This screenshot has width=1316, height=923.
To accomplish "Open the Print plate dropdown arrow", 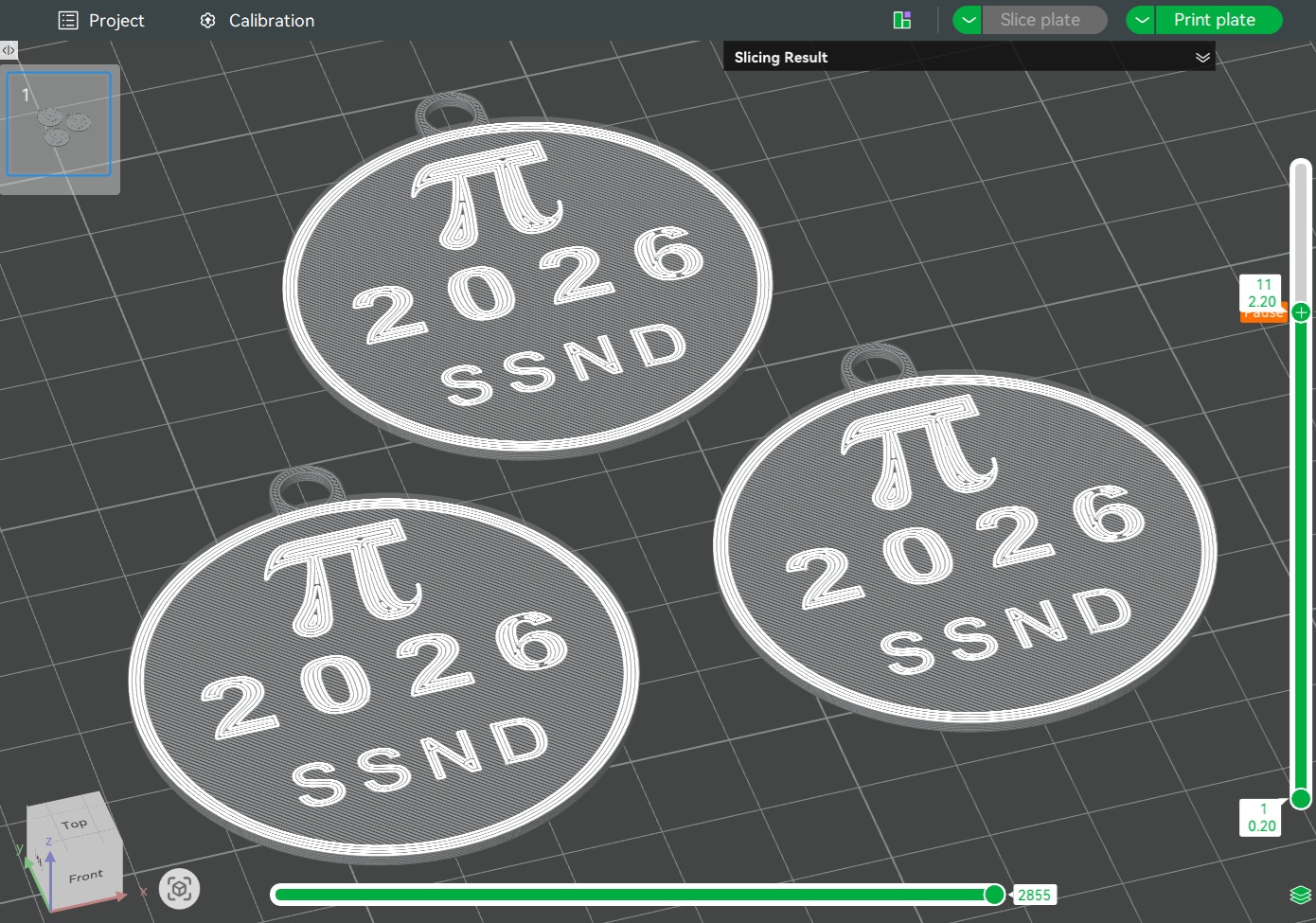I will (x=1142, y=20).
